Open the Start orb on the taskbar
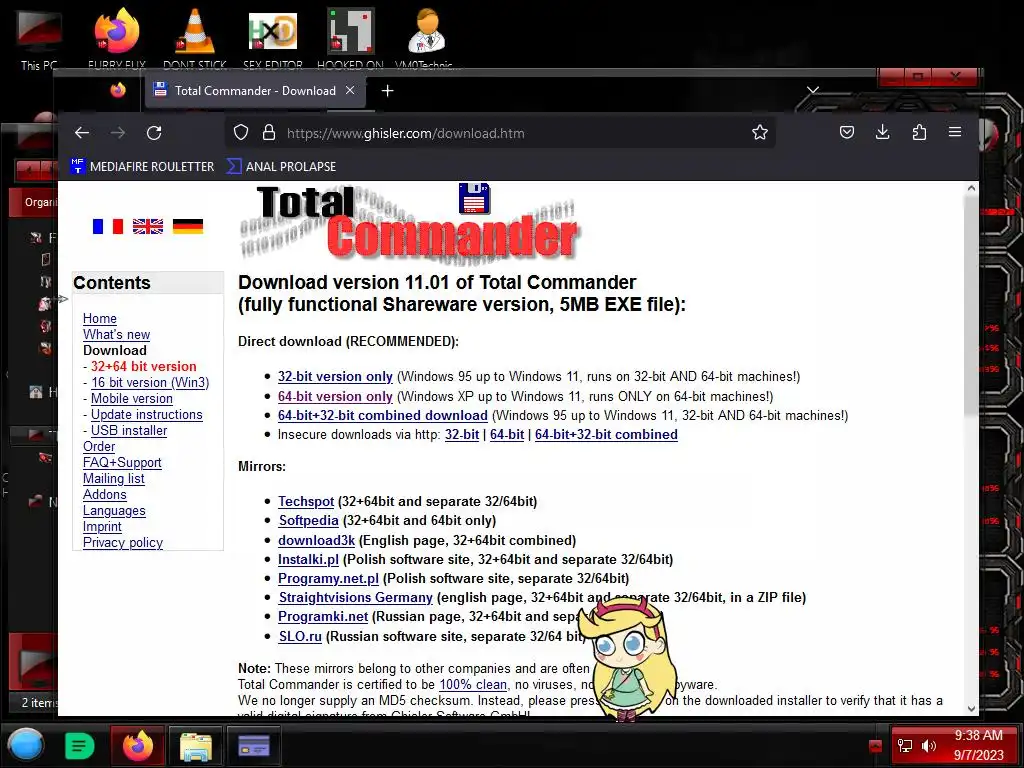Screen dimensions: 1024x768 26,745
